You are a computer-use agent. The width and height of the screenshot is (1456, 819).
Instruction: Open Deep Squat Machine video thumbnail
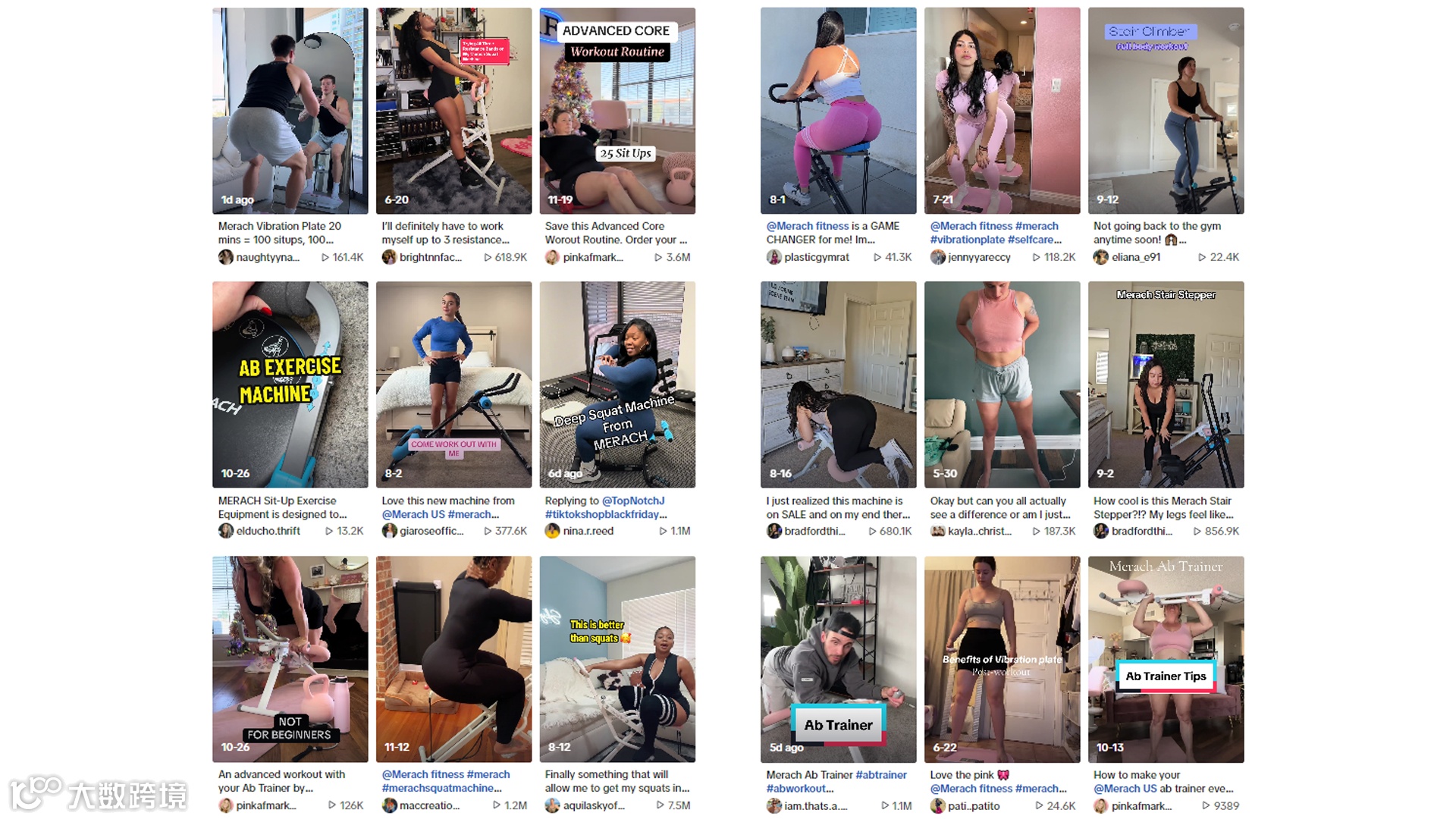[x=617, y=384]
